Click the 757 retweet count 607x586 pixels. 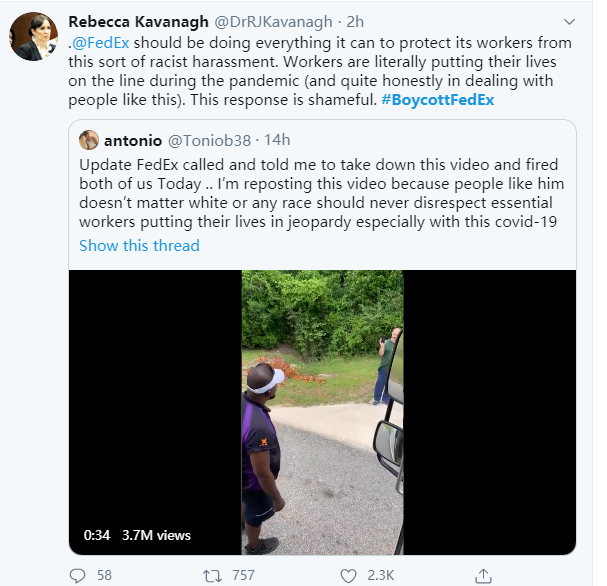(x=242, y=575)
